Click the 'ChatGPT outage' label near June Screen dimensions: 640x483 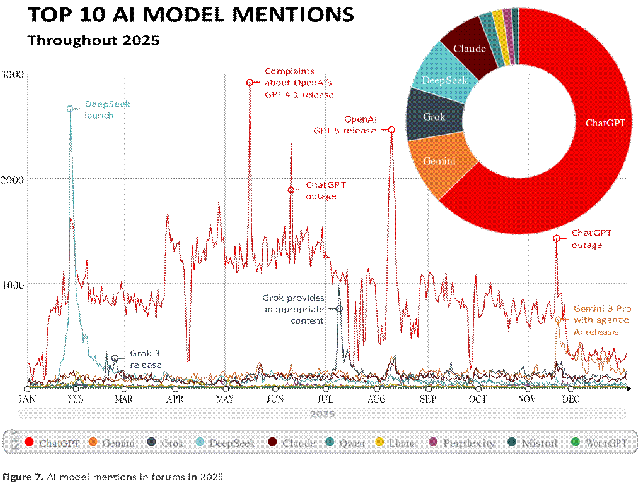pyautogui.click(x=326, y=191)
